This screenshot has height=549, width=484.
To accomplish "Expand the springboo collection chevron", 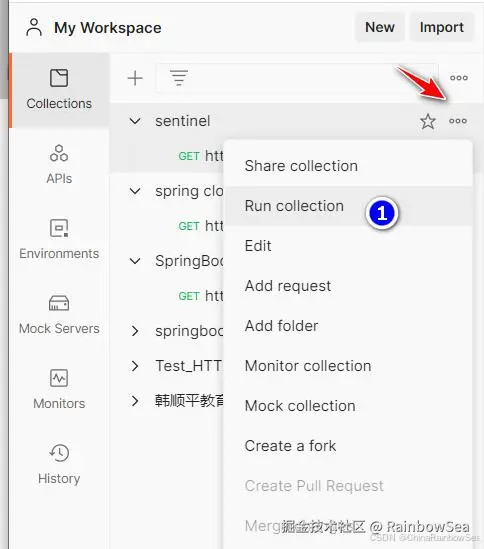I will click(135, 331).
